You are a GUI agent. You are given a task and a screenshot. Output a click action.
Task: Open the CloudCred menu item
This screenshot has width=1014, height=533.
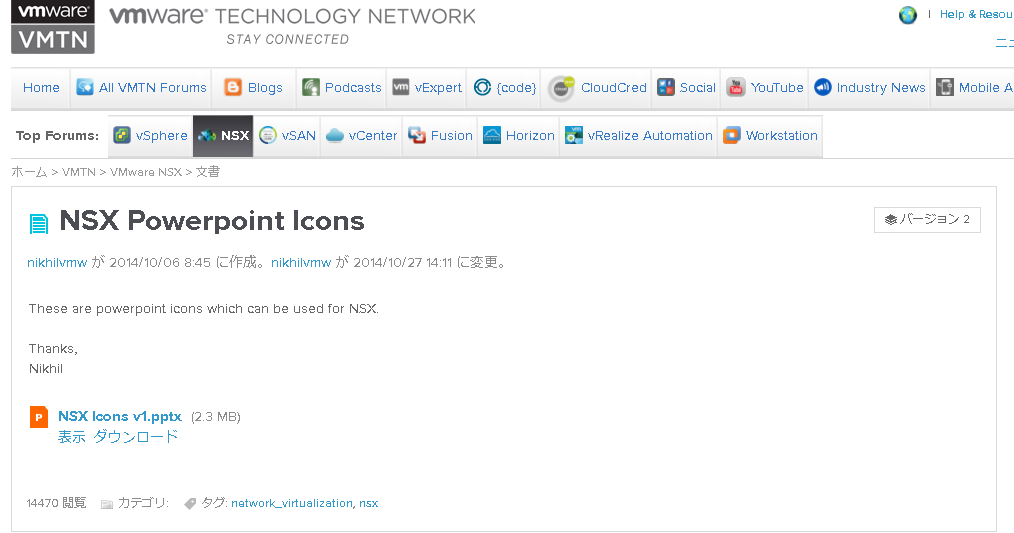(x=614, y=87)
